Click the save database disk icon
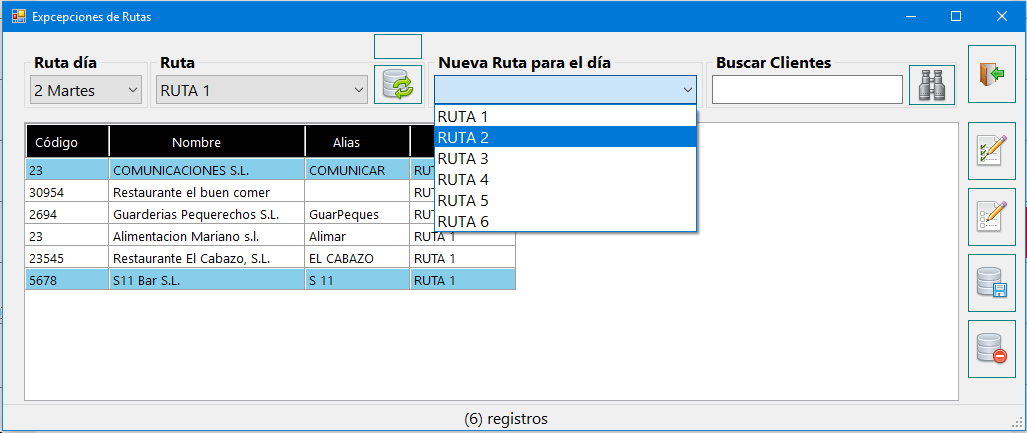 (x=992, y=282)
